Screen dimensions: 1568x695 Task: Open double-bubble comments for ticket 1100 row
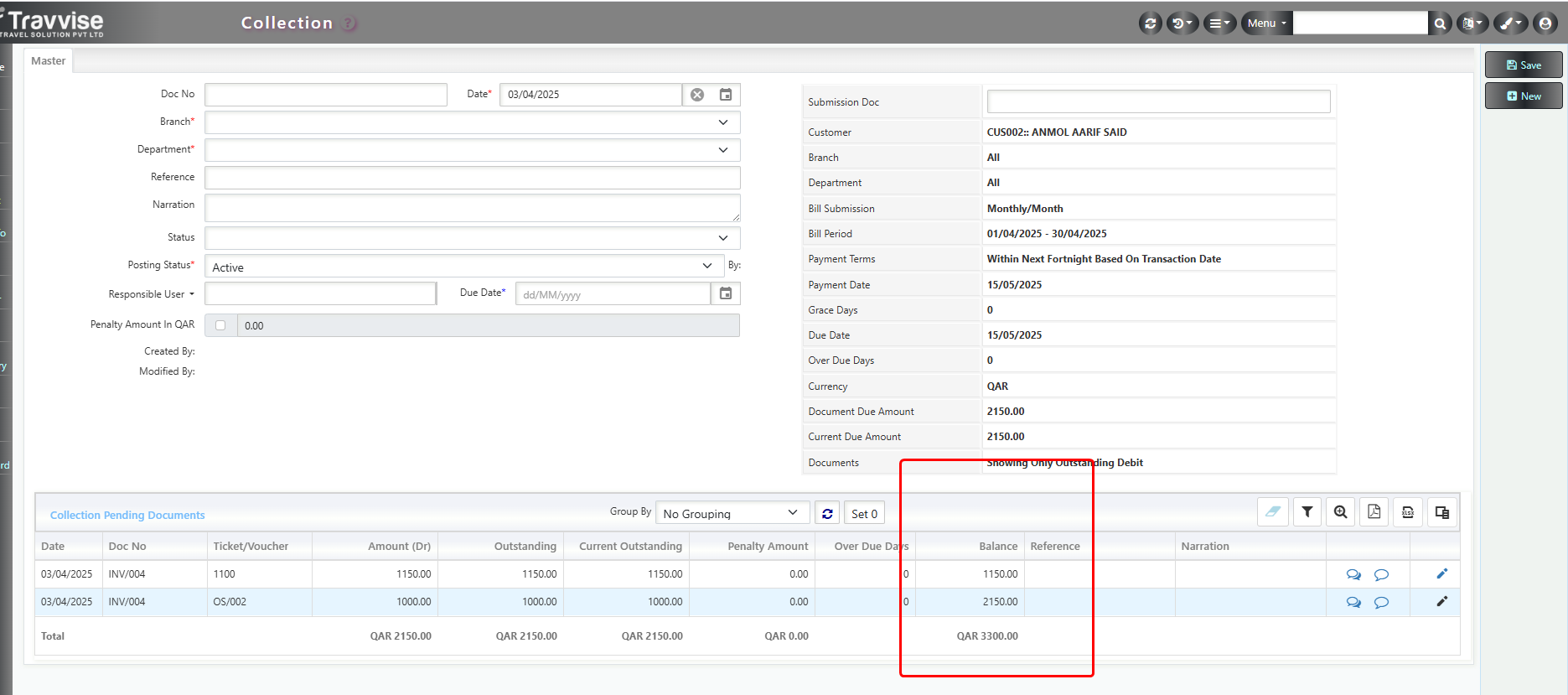click(1353, 574)
